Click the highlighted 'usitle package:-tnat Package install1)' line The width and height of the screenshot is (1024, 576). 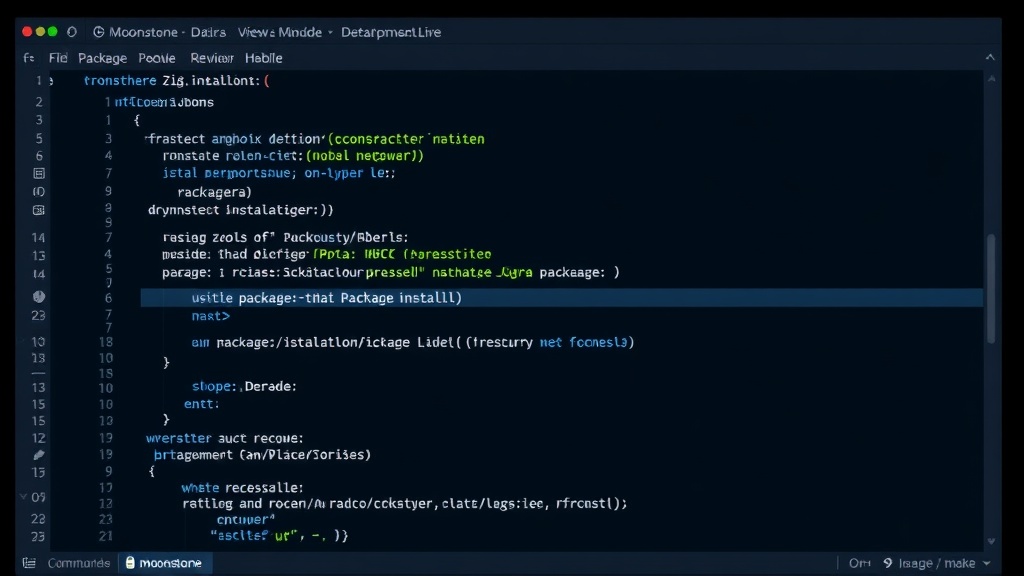click(562, 298)
